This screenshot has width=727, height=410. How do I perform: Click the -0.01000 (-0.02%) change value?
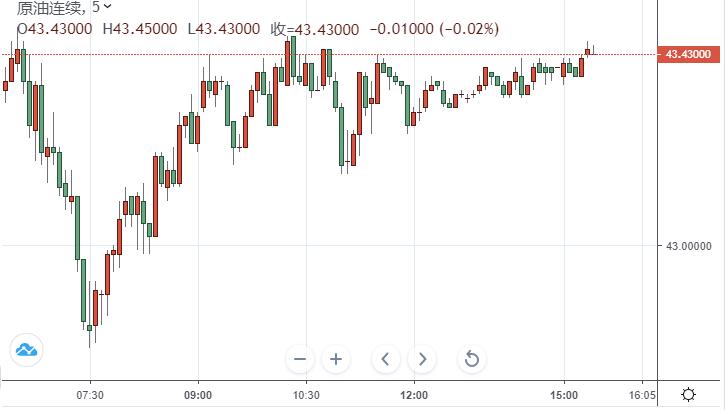tap(434, 29)
